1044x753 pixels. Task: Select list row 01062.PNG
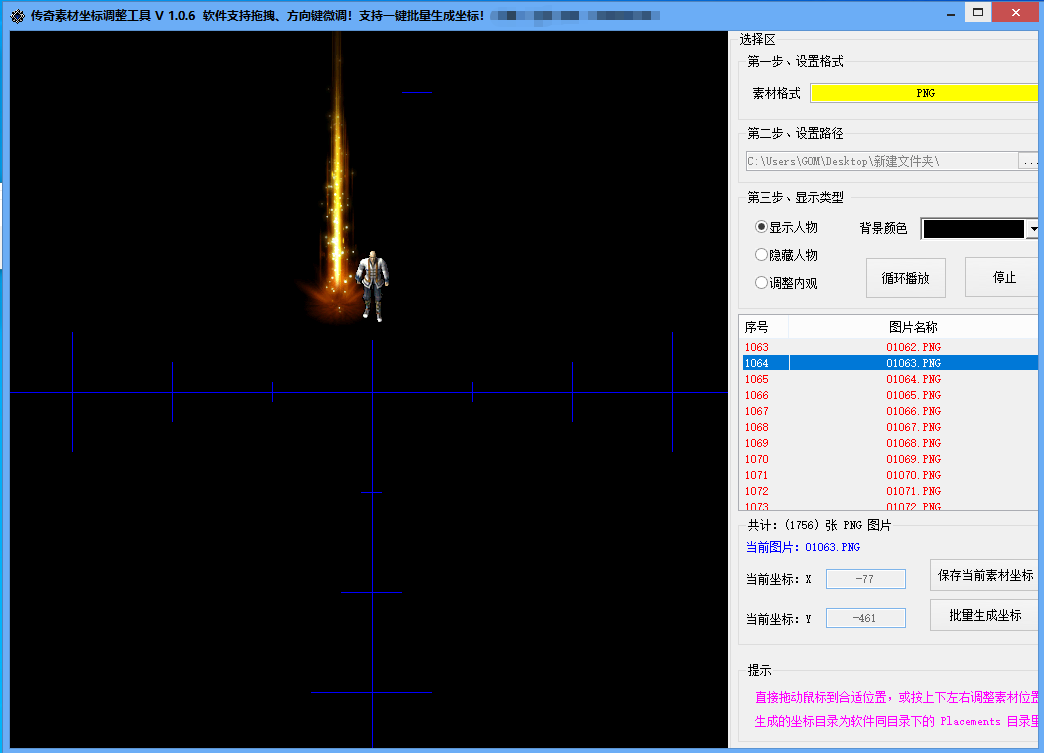(x=913, y=347)
